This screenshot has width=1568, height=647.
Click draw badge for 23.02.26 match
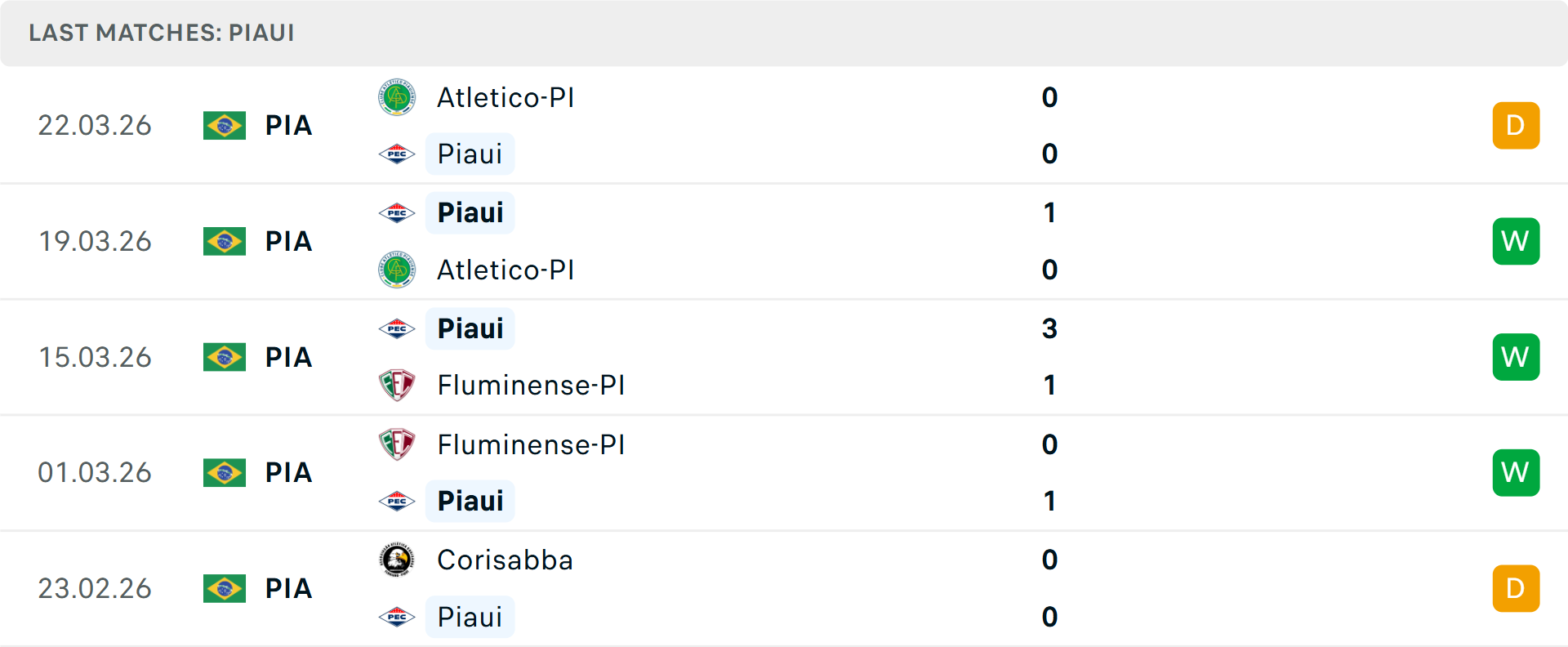pyautogui.click(x=1515, y=588)
